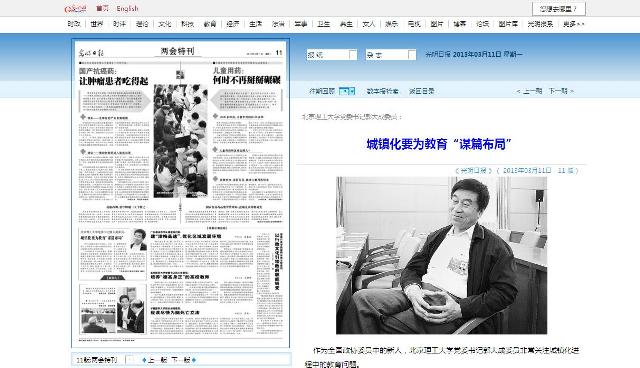The height and width of the screenshot is (368, 640).
Task: Click the right arrow of 下一期
Action: point(572,91)
